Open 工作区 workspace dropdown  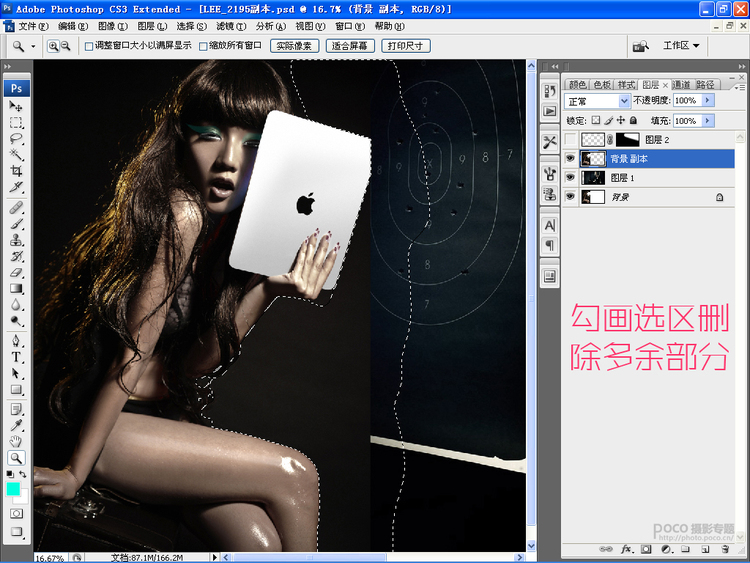point(681,45)
